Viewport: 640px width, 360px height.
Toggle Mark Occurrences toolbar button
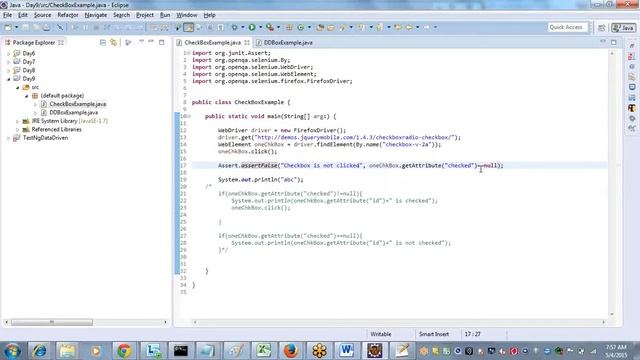coord(188,27)
